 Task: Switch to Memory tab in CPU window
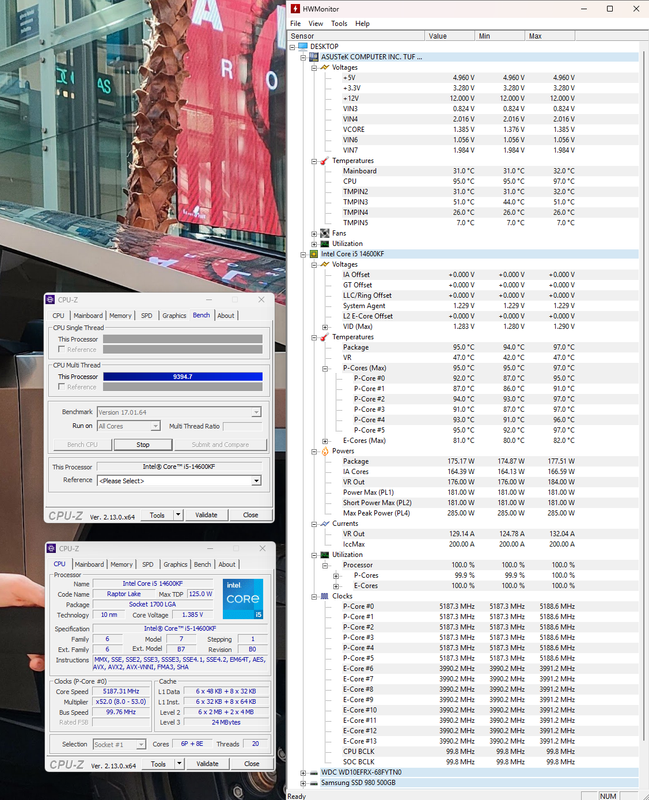click(x=121, y=564)
